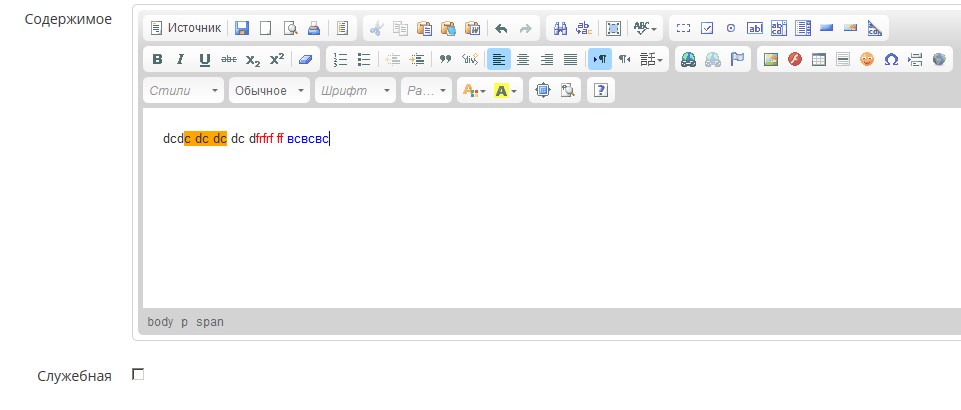Click the Select All icon
This screenshot has width=961, height=410.
(x=613, y=28)
